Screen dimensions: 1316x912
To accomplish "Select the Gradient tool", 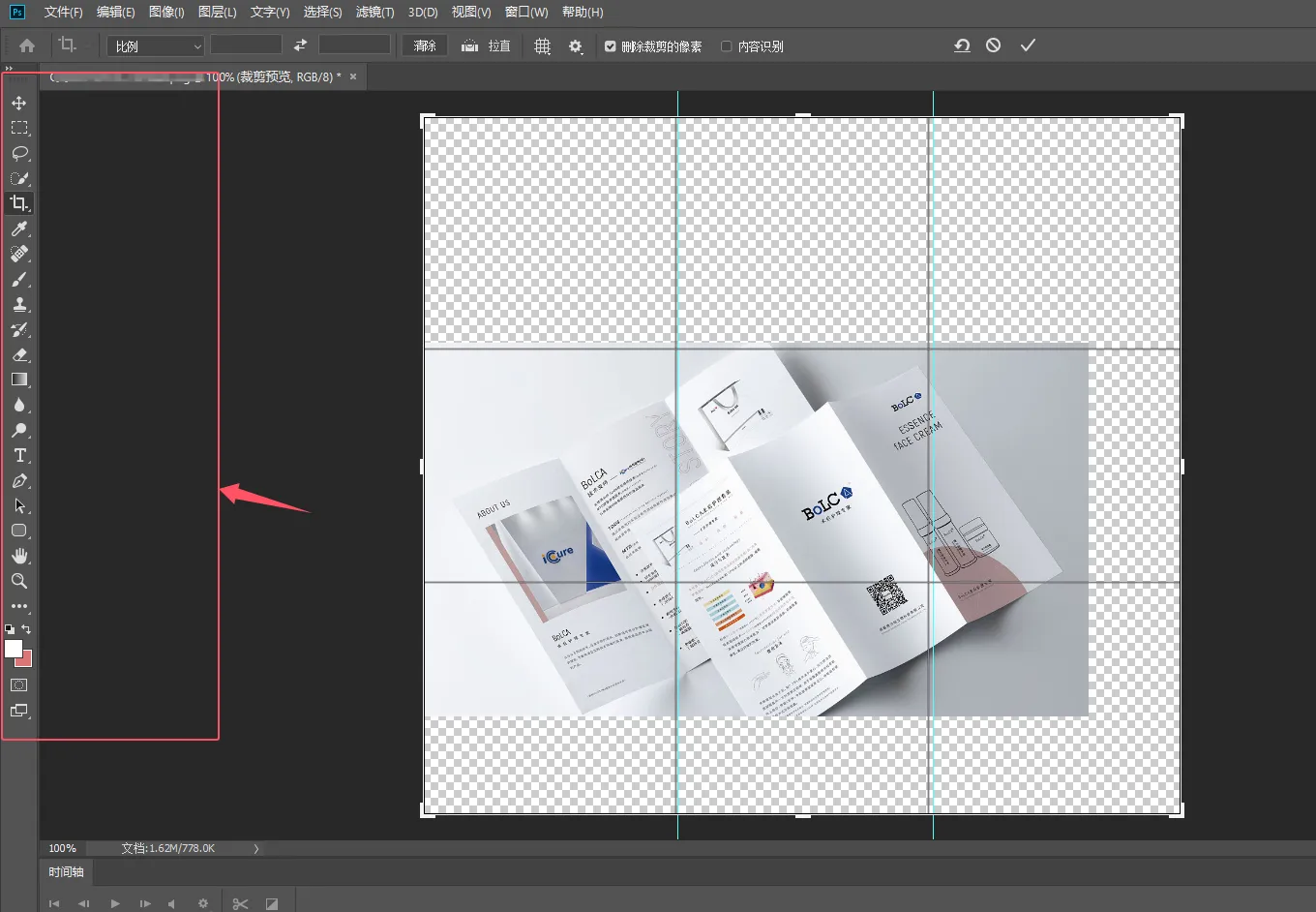I will [19, 380].
